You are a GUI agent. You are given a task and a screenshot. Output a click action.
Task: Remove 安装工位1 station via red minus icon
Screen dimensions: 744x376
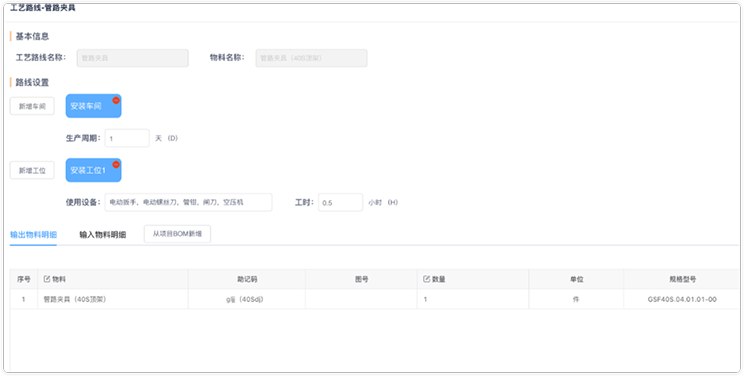116,164
